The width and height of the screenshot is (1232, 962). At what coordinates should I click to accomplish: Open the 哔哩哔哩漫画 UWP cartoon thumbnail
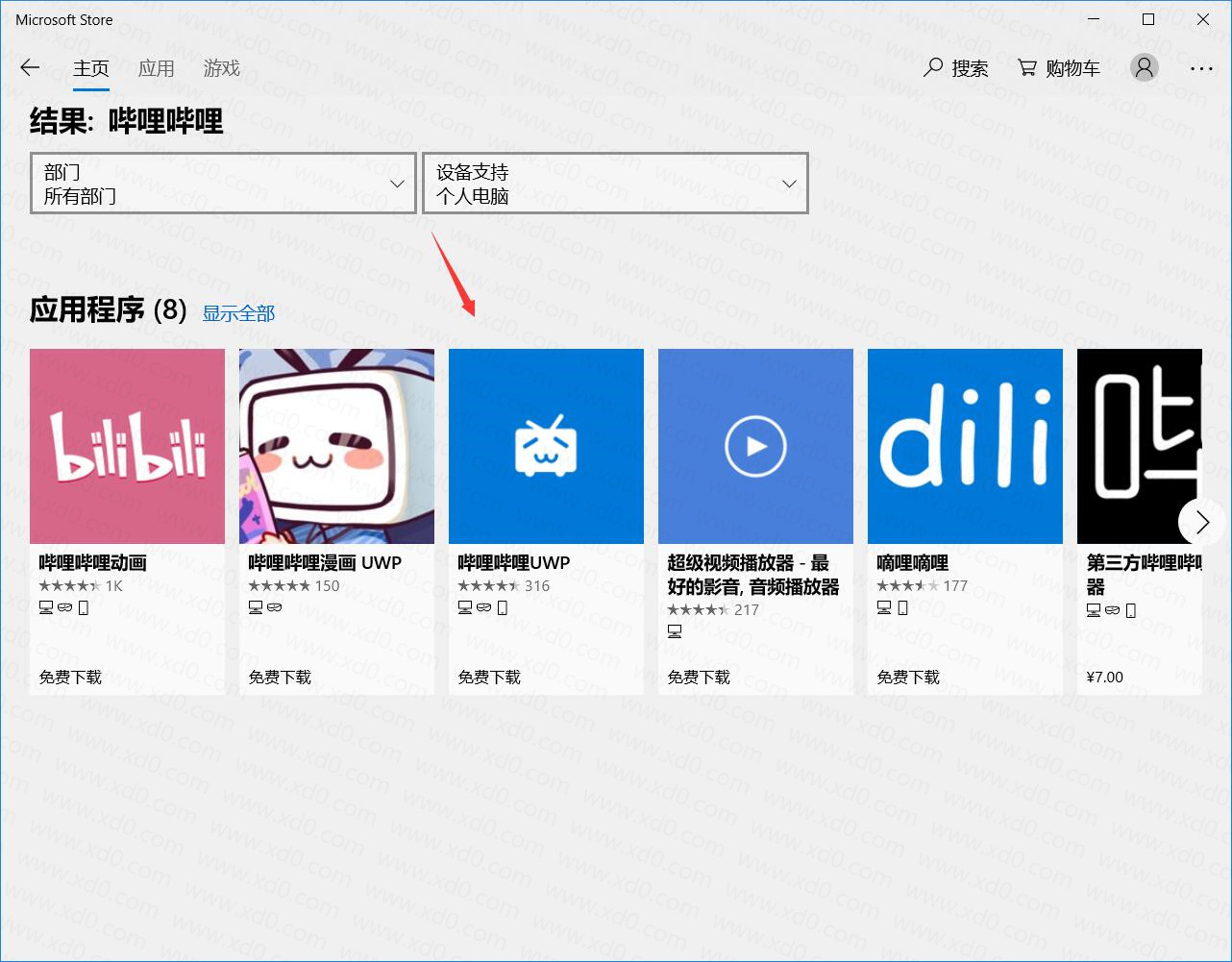[336, 446]
